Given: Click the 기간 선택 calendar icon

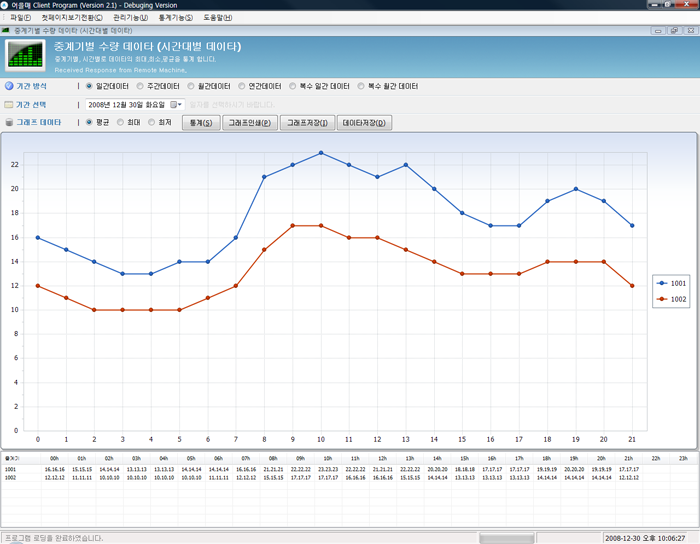Looking at the screenshot, I should click(x=8, y=104).
